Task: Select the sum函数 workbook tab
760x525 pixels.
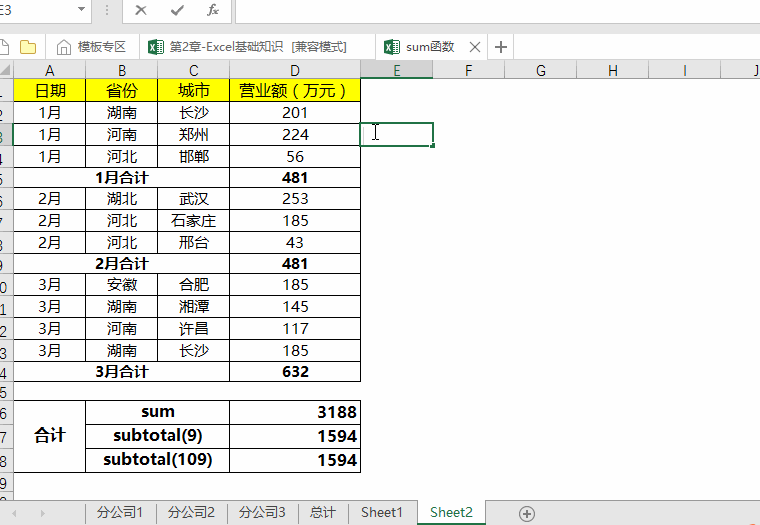Action: coord(430,47)
